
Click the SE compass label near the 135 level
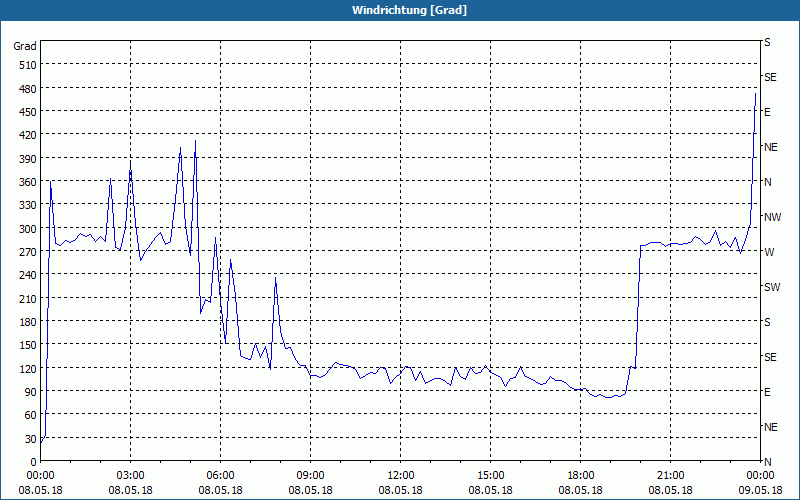[x=770, y=357]
